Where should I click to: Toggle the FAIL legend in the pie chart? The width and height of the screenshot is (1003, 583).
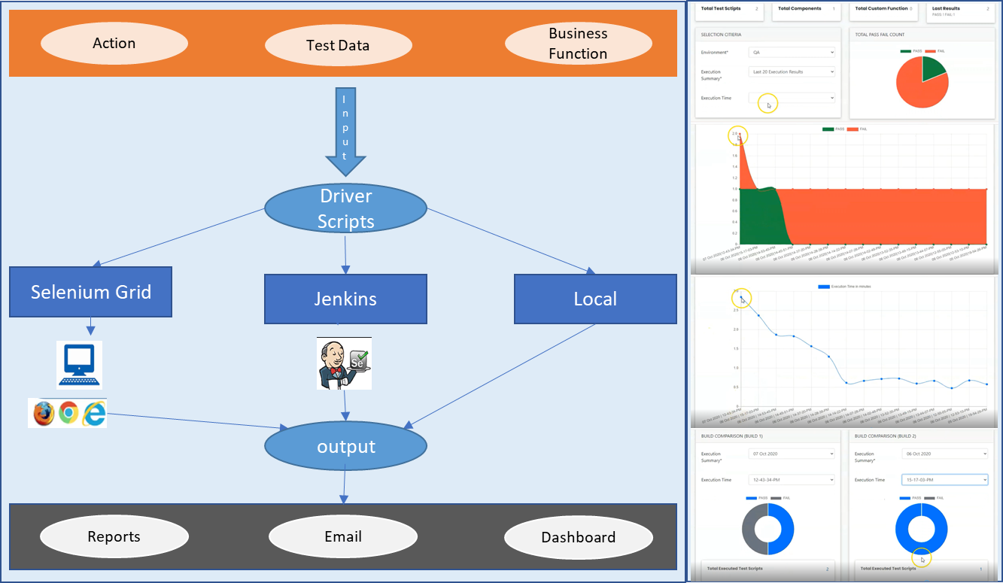point(936,51)
